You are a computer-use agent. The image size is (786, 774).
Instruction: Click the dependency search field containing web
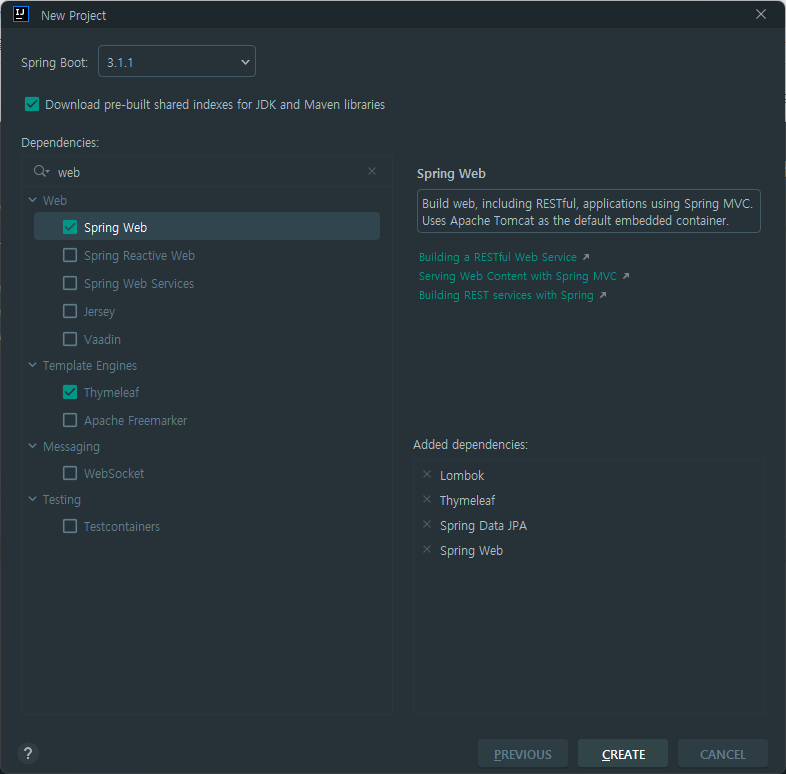207,172
